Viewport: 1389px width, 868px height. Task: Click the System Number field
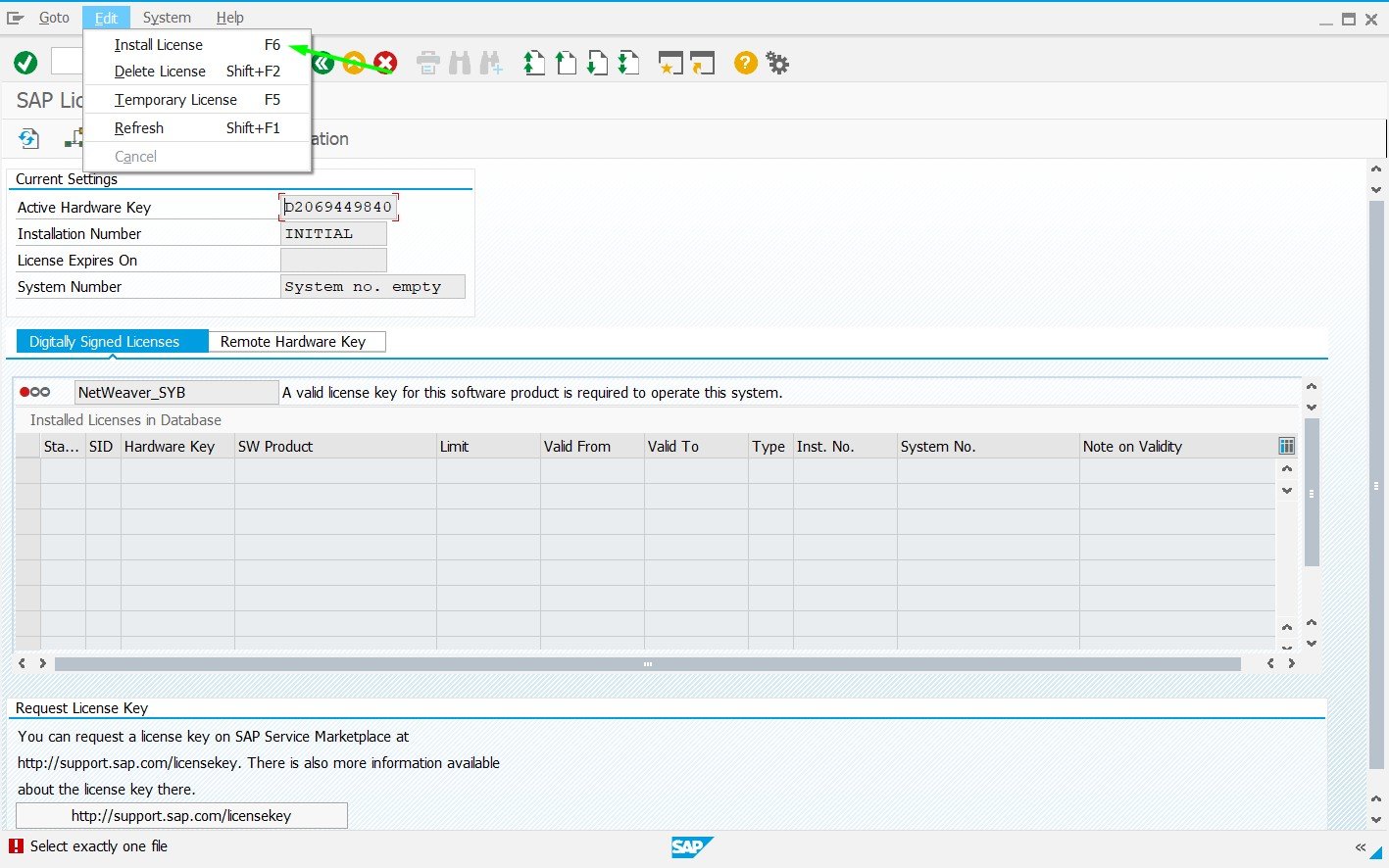point(372,286)
